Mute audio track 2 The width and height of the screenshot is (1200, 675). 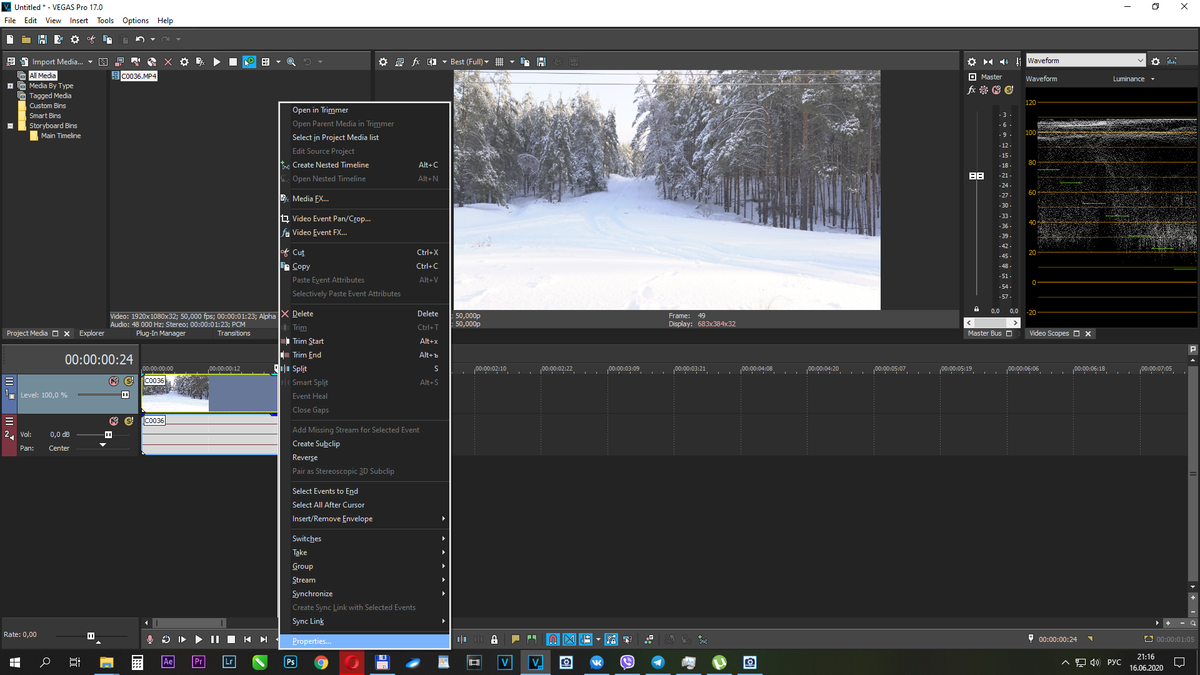point(114,421)
